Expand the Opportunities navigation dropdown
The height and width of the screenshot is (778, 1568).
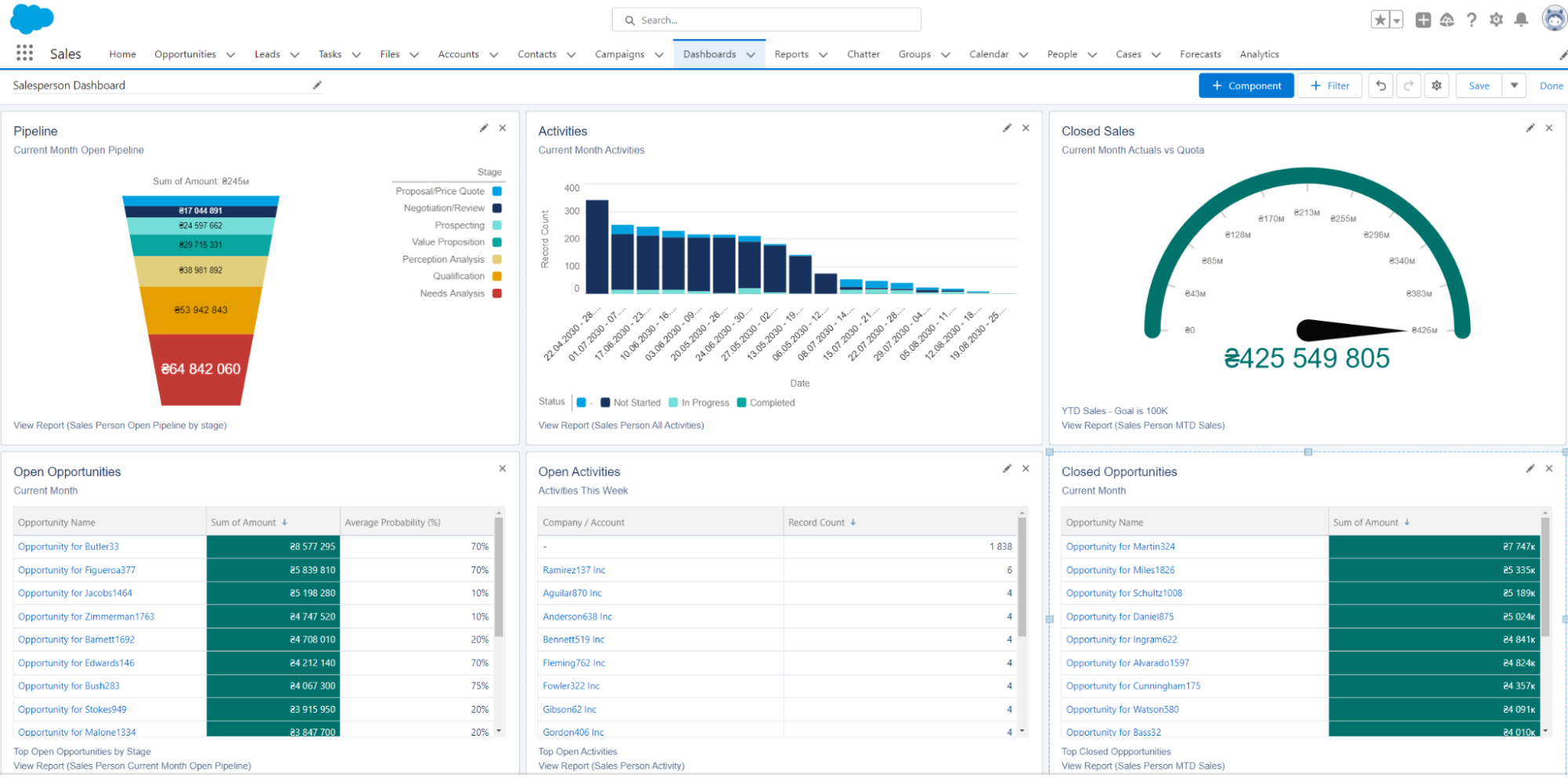pyautogui.click(x=231, y=54)
